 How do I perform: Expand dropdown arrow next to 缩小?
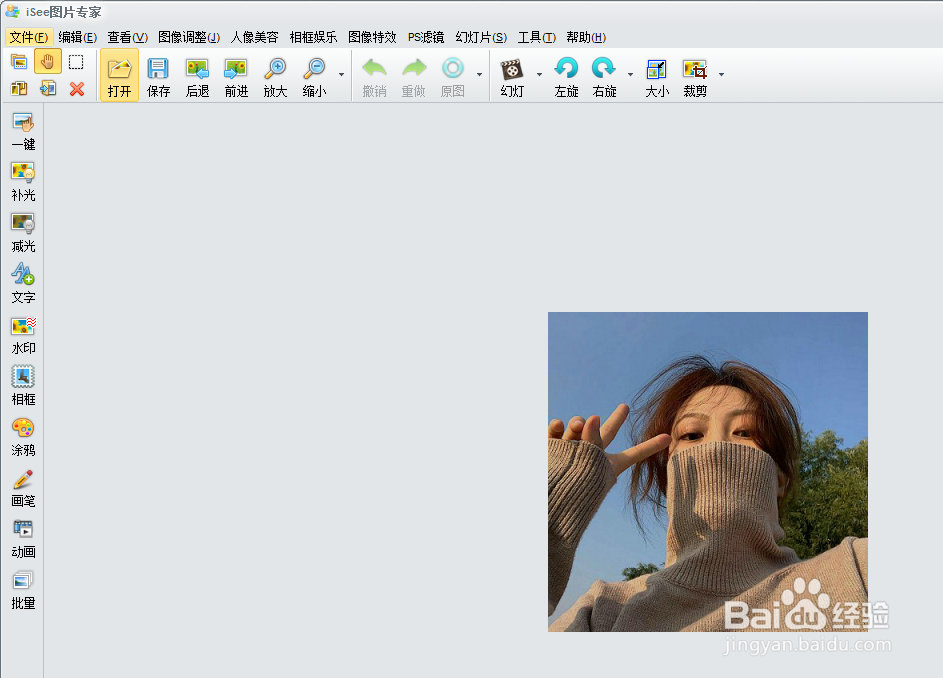[342, 75]
